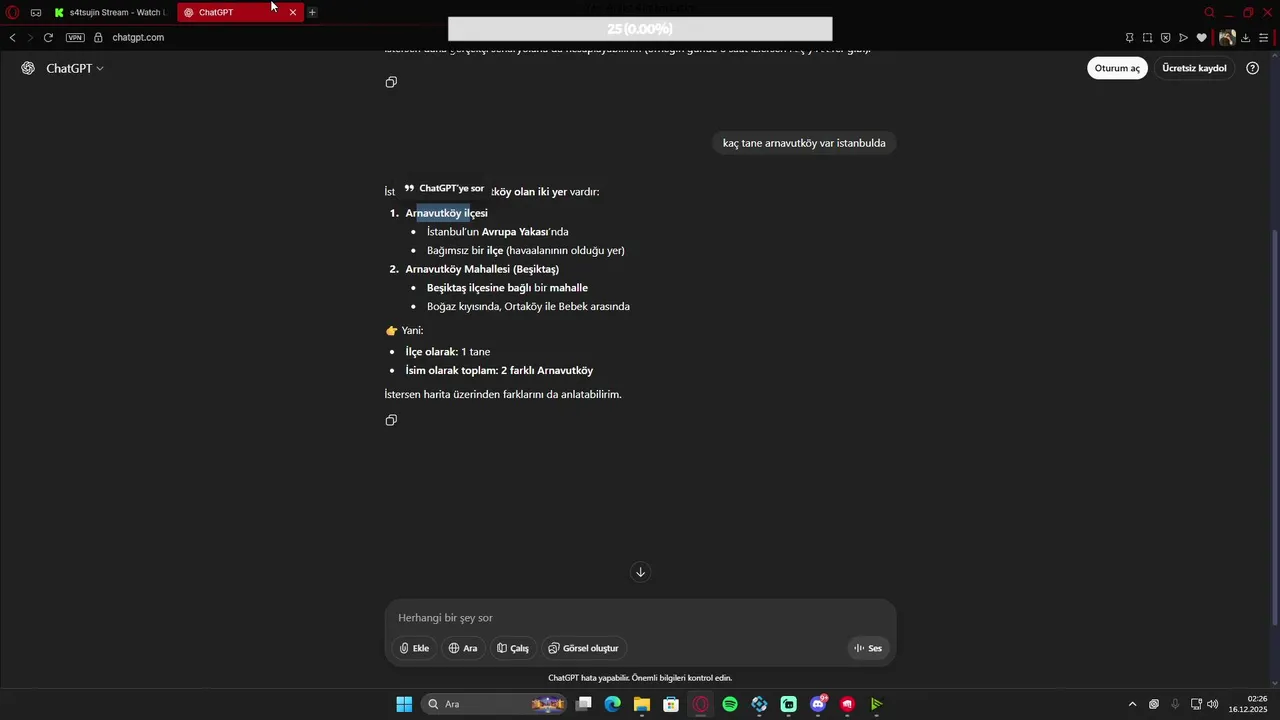Open the send/flow arrow icon in toolbar

[x=1183, y=38]
